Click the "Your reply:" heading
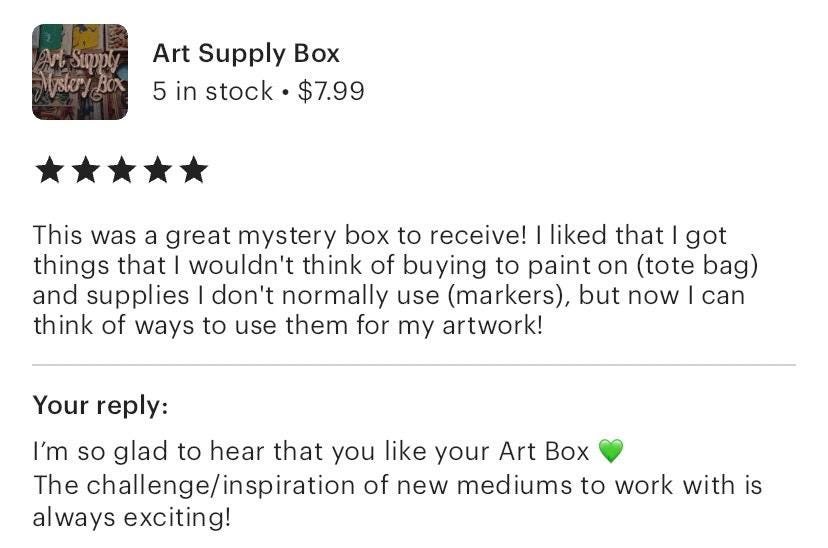This screenshot has width=828, height=548. [100, 405]
